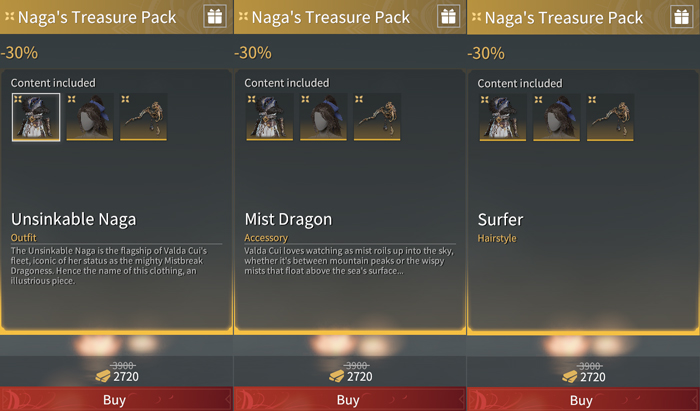Click the Mist Dragon item title

tap(288, 220)
